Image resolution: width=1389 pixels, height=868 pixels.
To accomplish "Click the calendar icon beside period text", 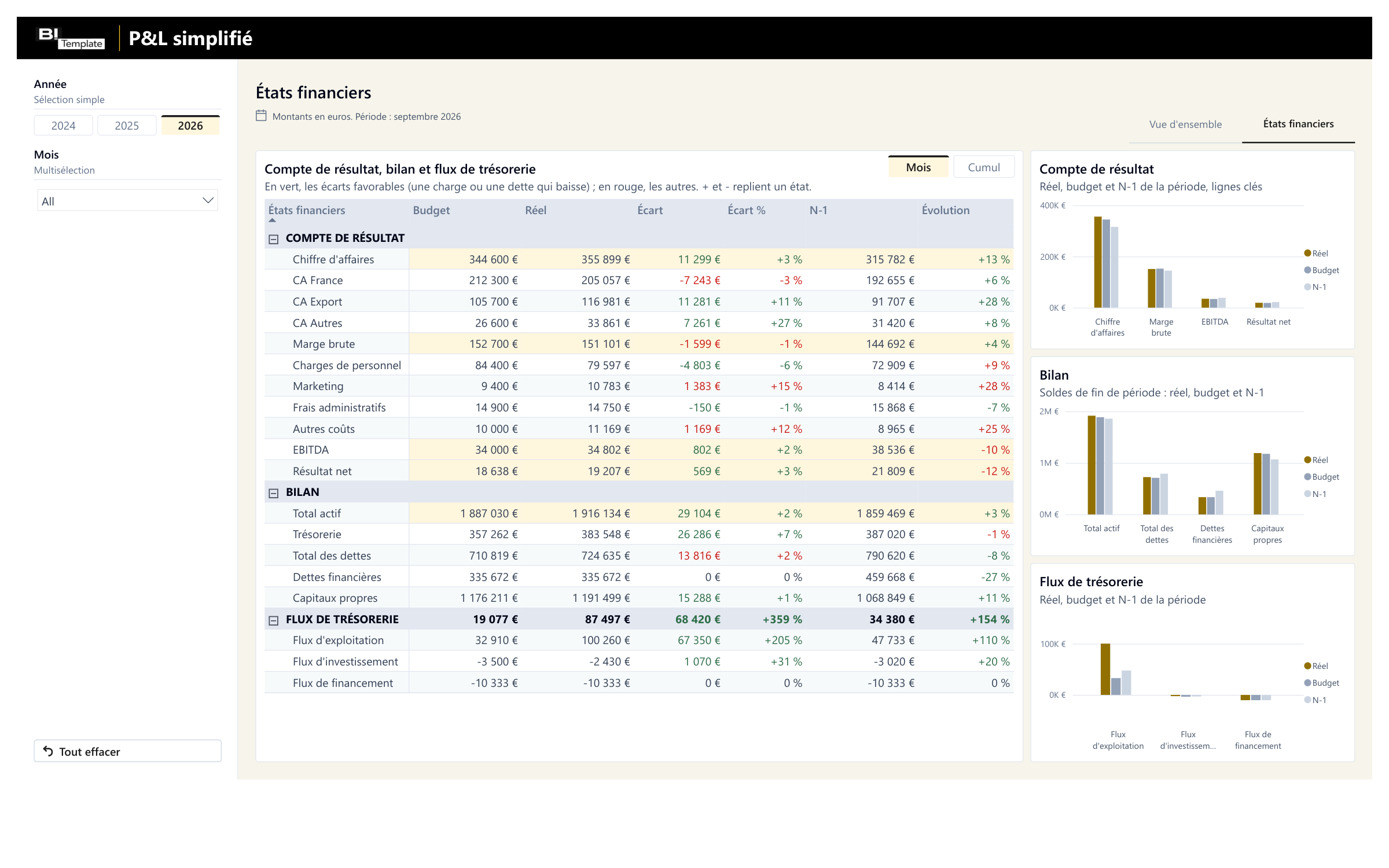I will click(x=261, y=116).
